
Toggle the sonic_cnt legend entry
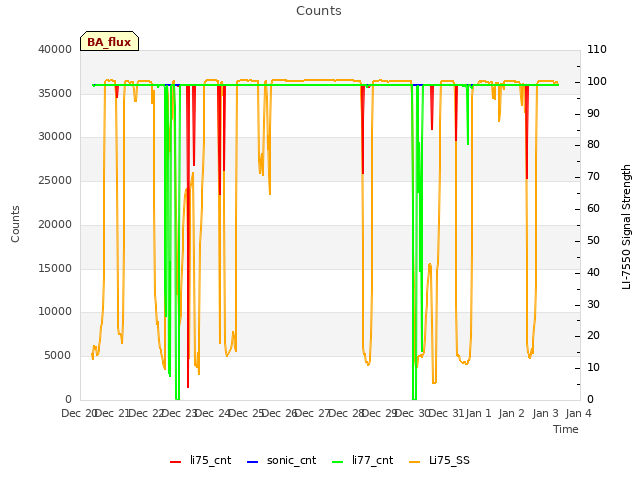point(282,461)
